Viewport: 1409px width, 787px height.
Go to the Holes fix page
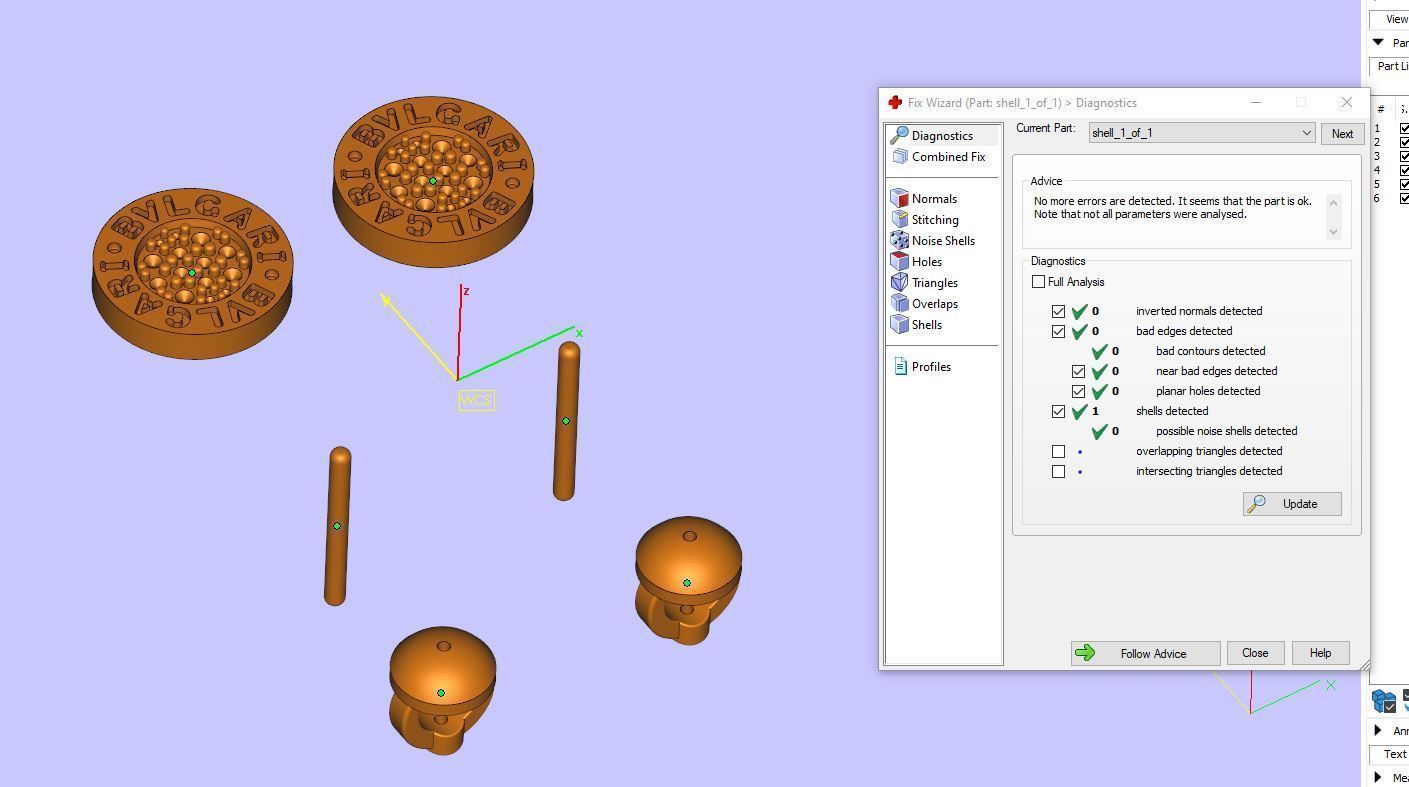pos(917,262)
